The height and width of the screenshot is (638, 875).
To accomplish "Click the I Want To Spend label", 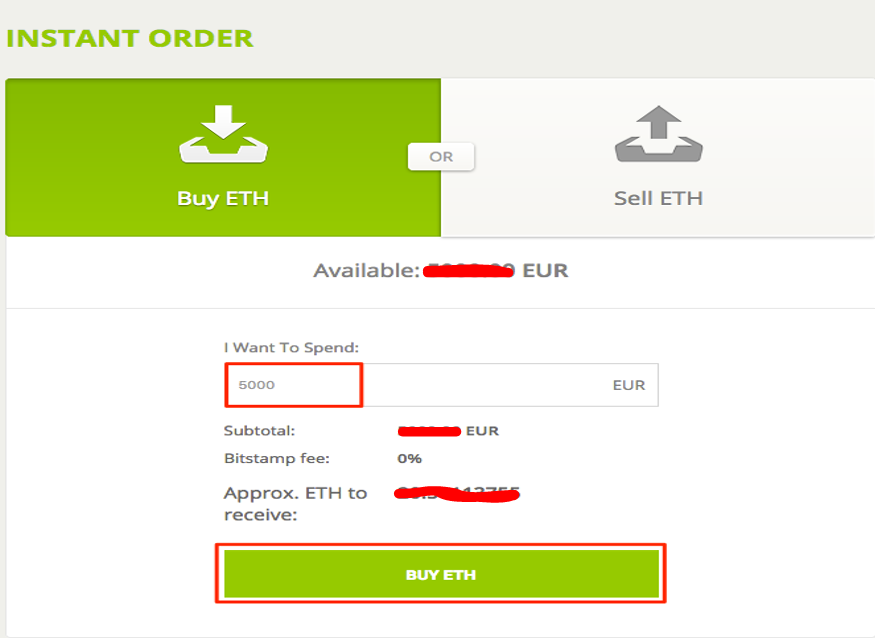I will [291, 348].
